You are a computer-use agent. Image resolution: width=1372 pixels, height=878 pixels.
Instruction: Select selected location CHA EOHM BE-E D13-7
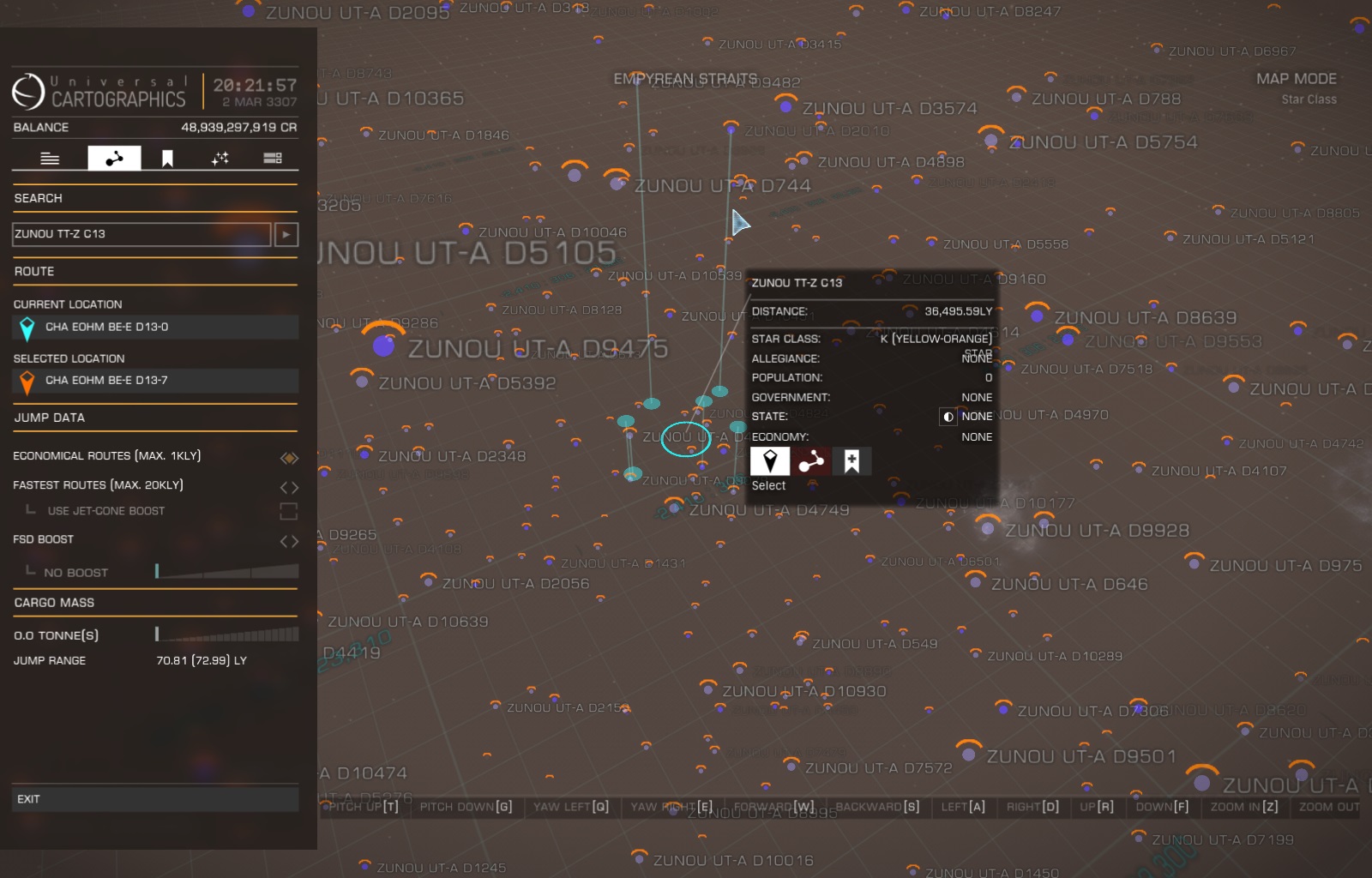[x=155, y=381]
